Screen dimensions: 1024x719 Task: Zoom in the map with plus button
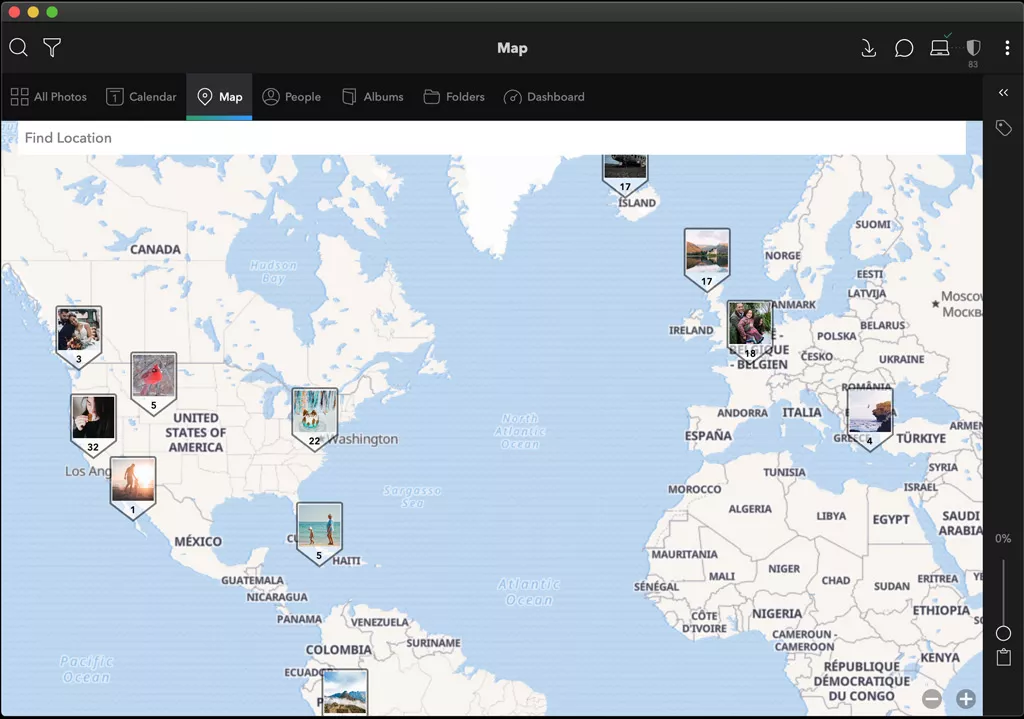tap(966, 699)
